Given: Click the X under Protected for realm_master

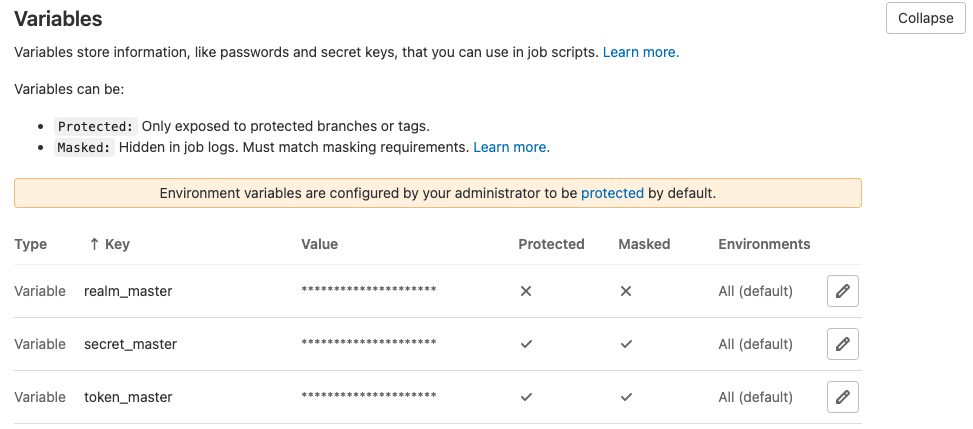Looking at the screenshot, I should [526, 291].
